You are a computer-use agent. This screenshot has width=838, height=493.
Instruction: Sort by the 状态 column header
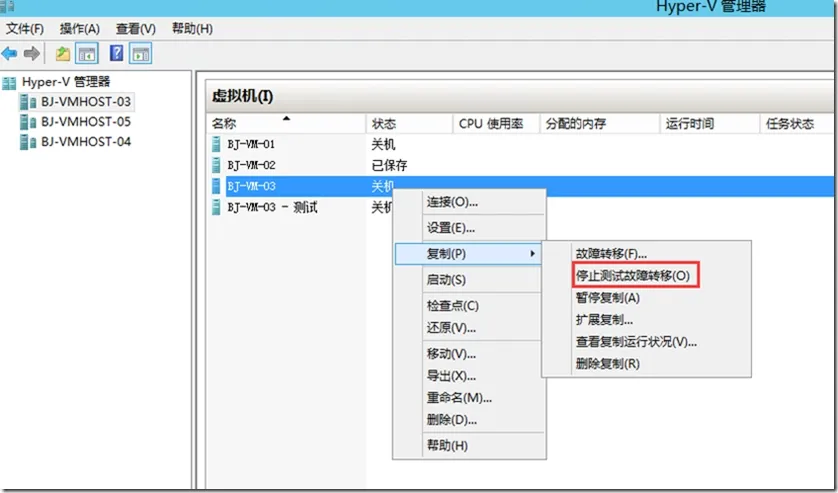click(x=409, y=124)
